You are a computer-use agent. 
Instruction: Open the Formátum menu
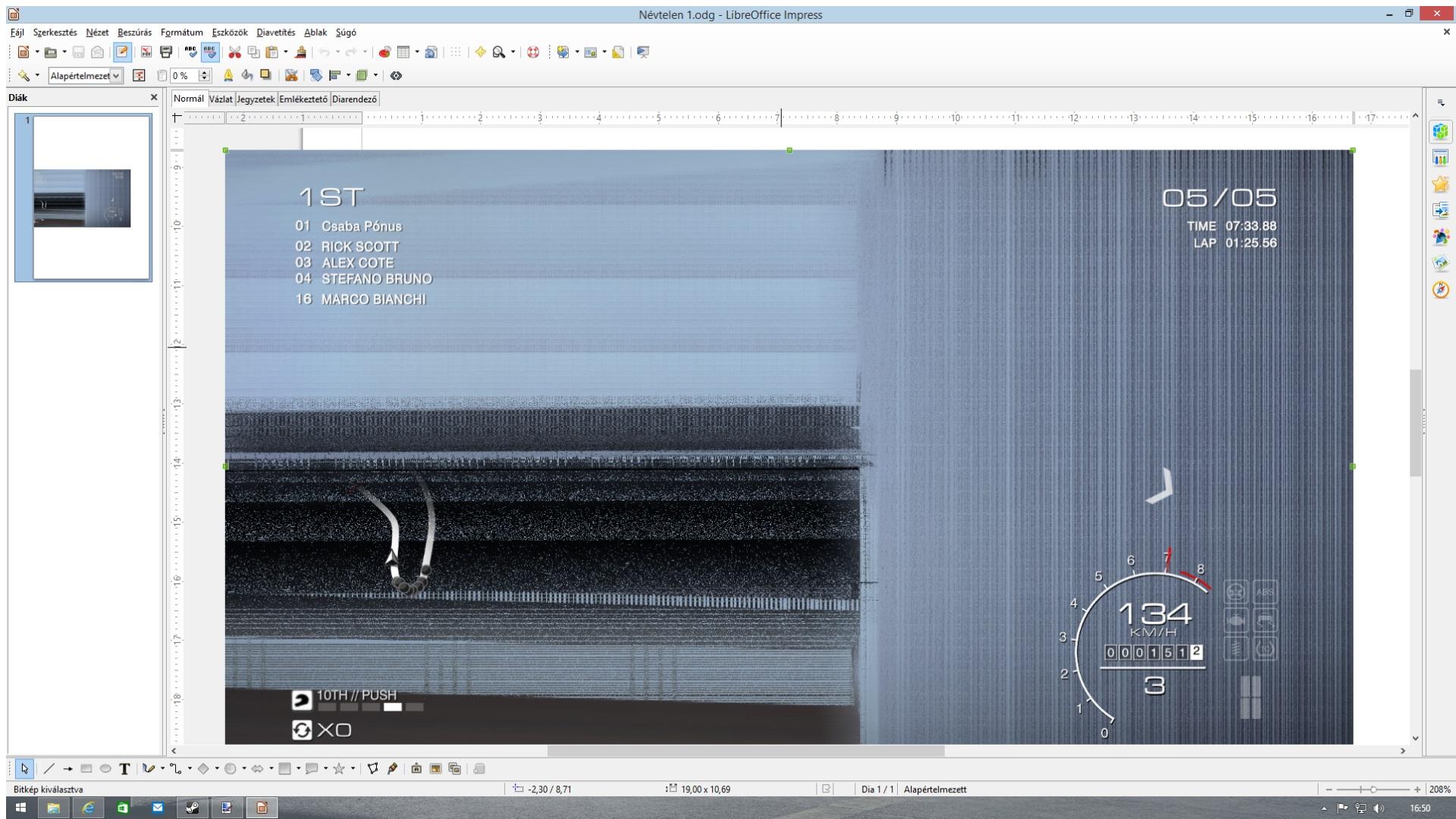pos(182,33)
